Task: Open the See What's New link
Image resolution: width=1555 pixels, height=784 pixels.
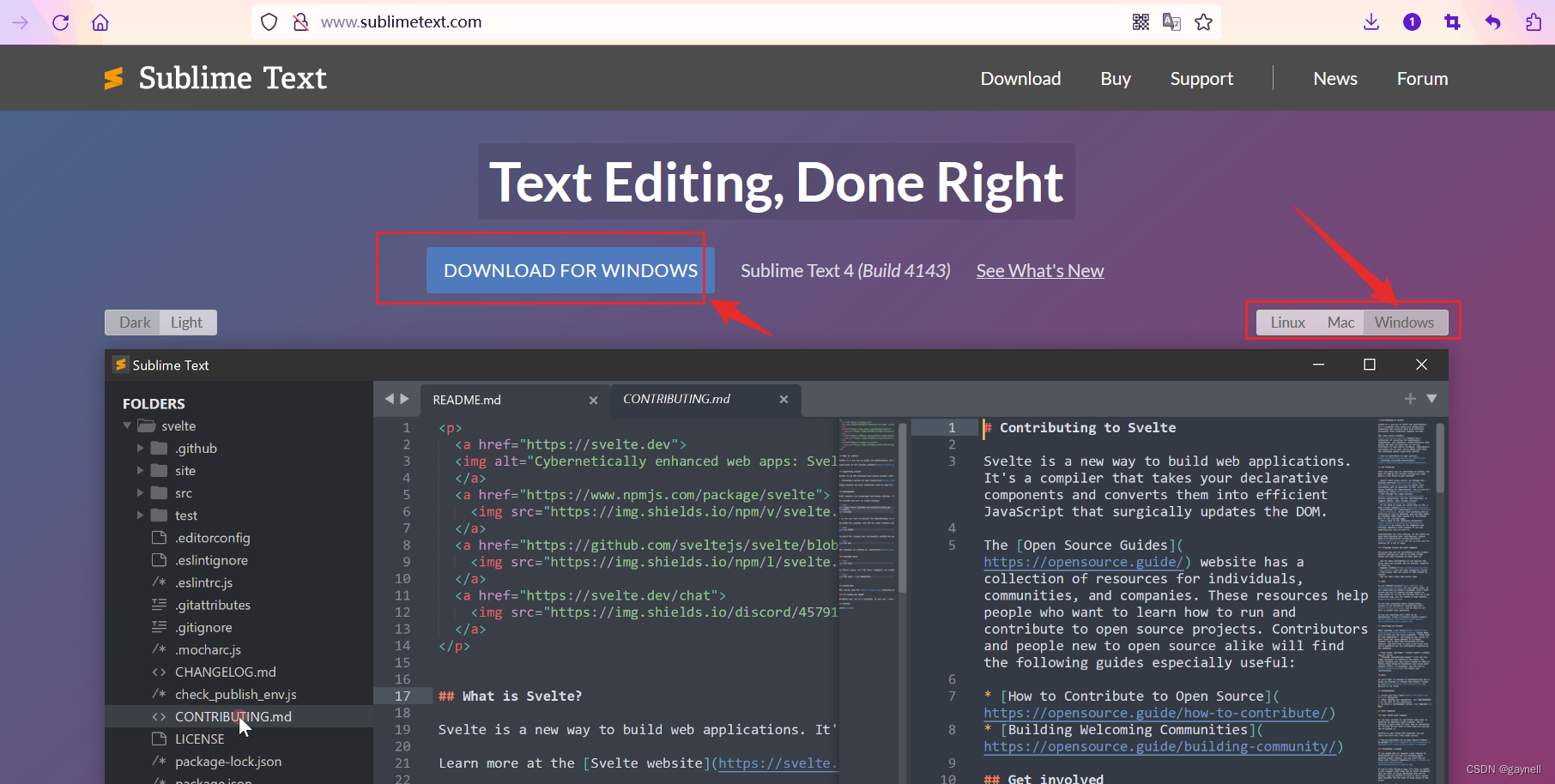Action: (x=1040, y=271)
